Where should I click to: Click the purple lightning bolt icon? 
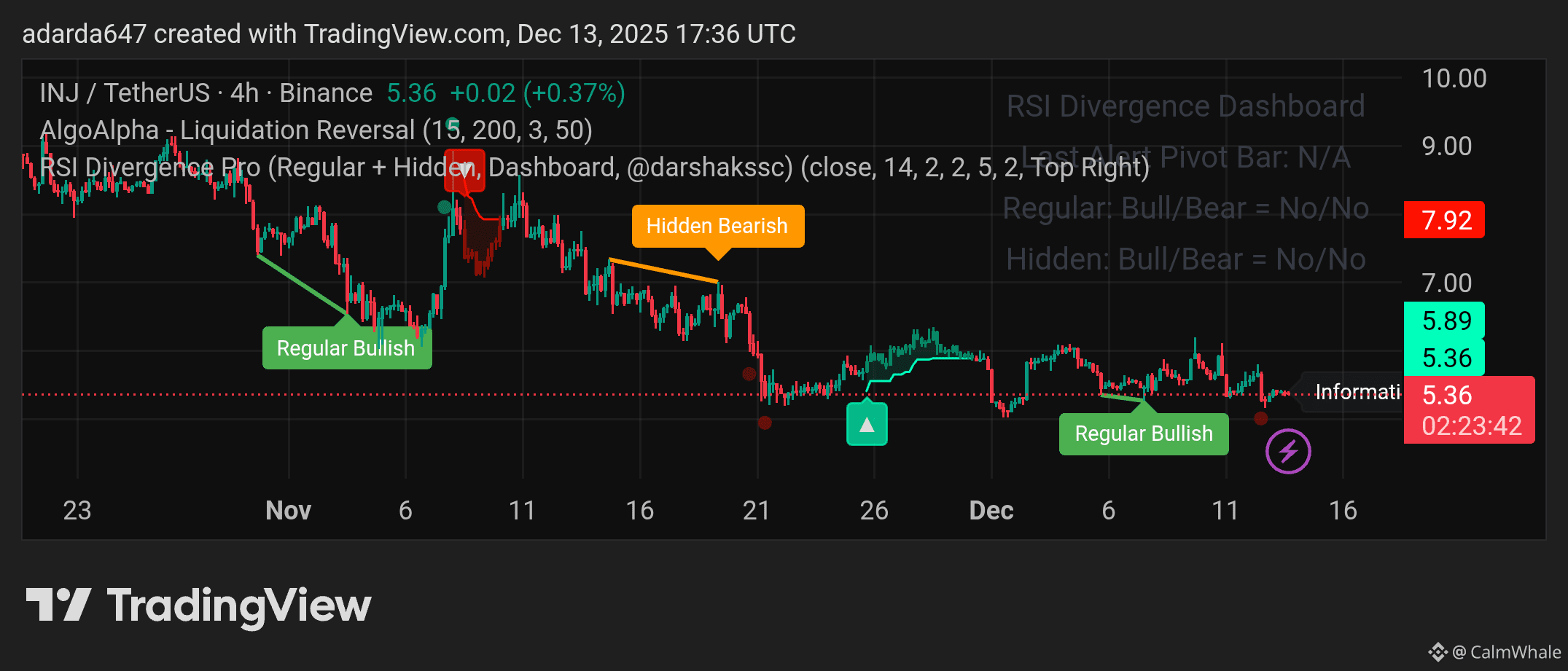click(x=1288, y=452)
